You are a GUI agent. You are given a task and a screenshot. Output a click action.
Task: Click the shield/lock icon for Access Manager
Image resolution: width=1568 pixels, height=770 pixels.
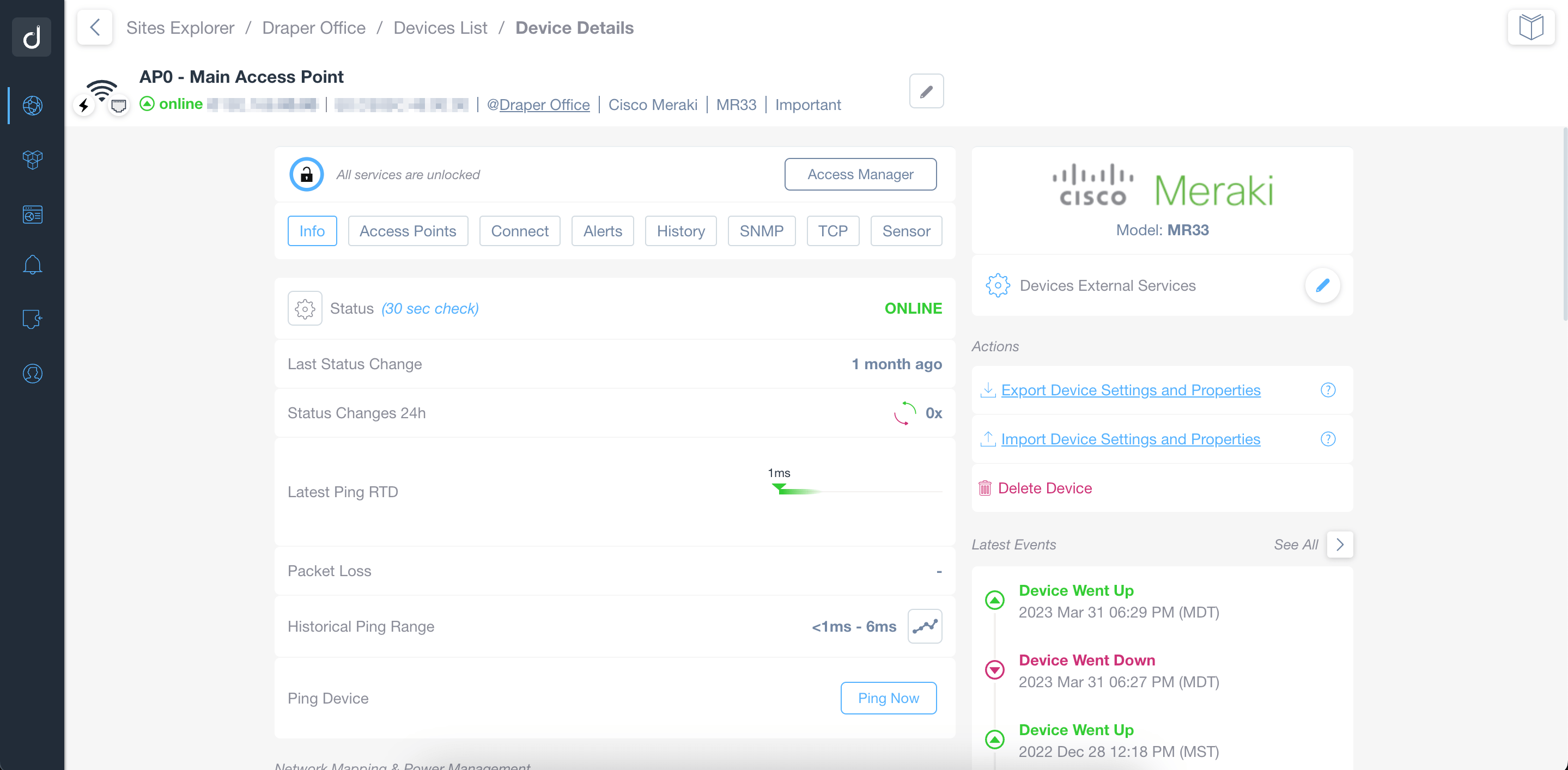(306, 174)
